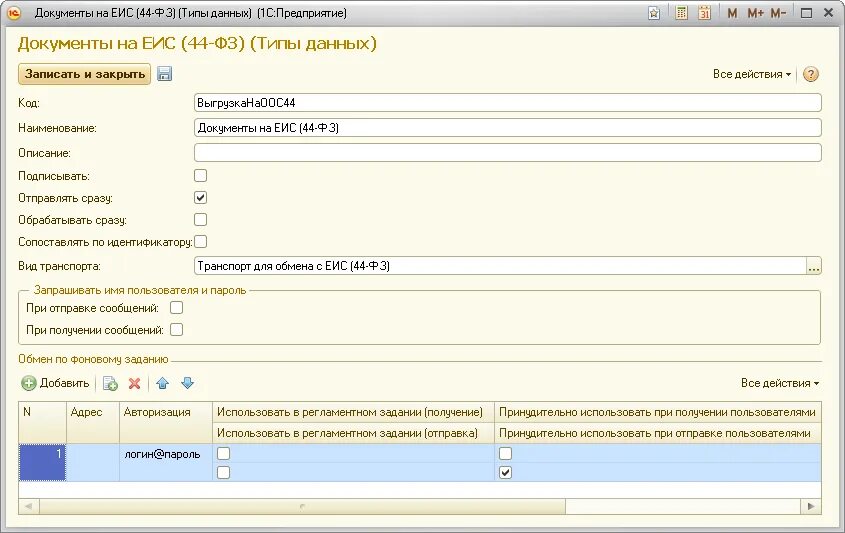Tick регламентном задании (получение) checkbox in row 1

point(223,454)
